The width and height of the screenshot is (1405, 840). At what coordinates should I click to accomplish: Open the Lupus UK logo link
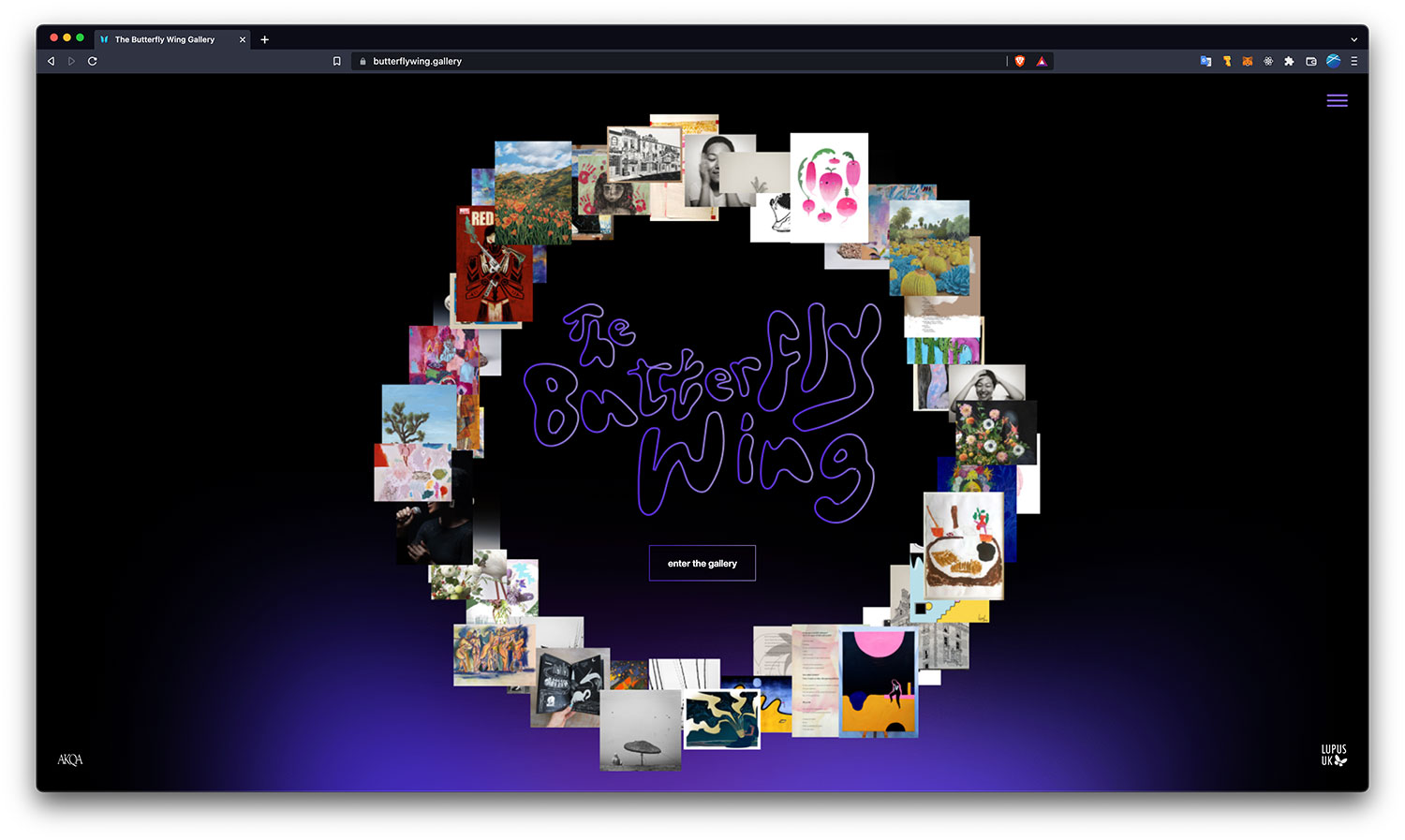click(1334, 755)
